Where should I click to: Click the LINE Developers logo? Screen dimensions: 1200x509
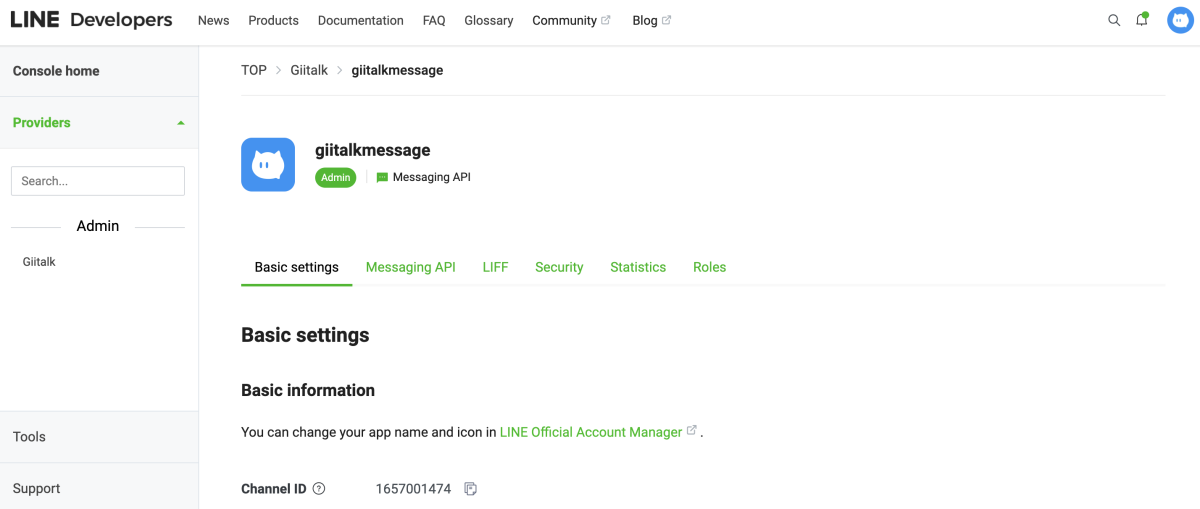[91, 20]
